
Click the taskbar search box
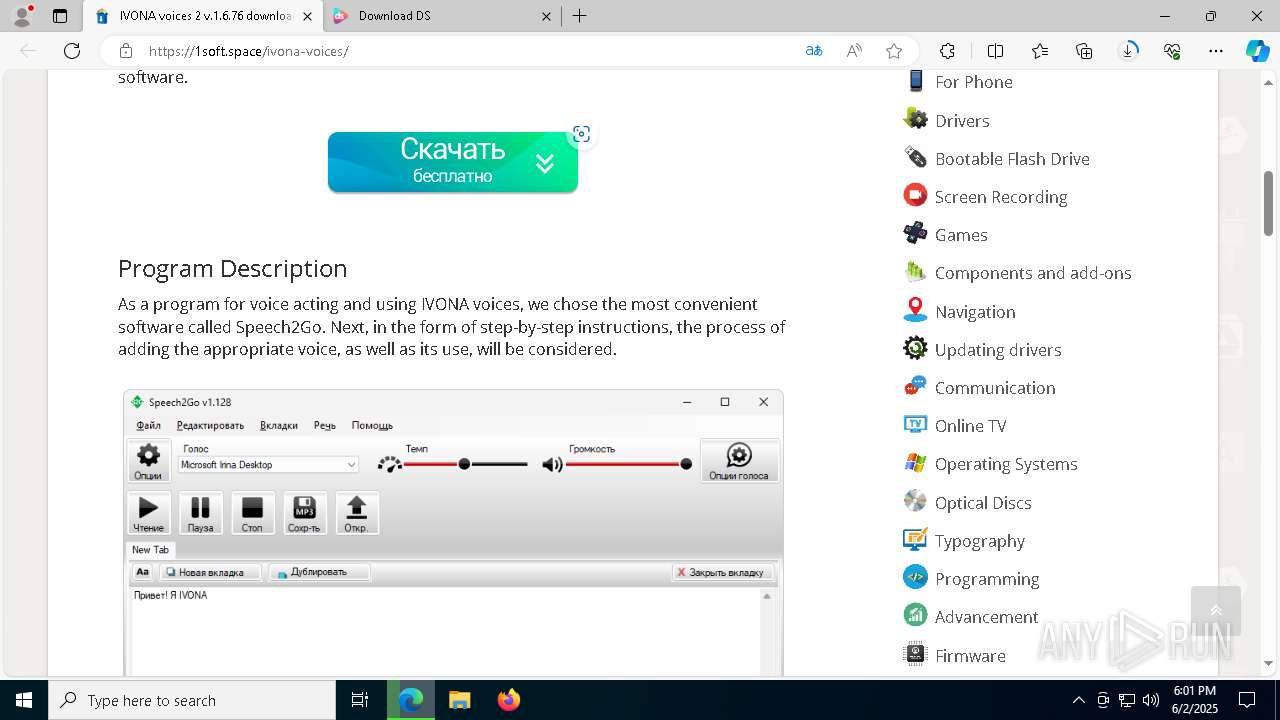point(192,700)
